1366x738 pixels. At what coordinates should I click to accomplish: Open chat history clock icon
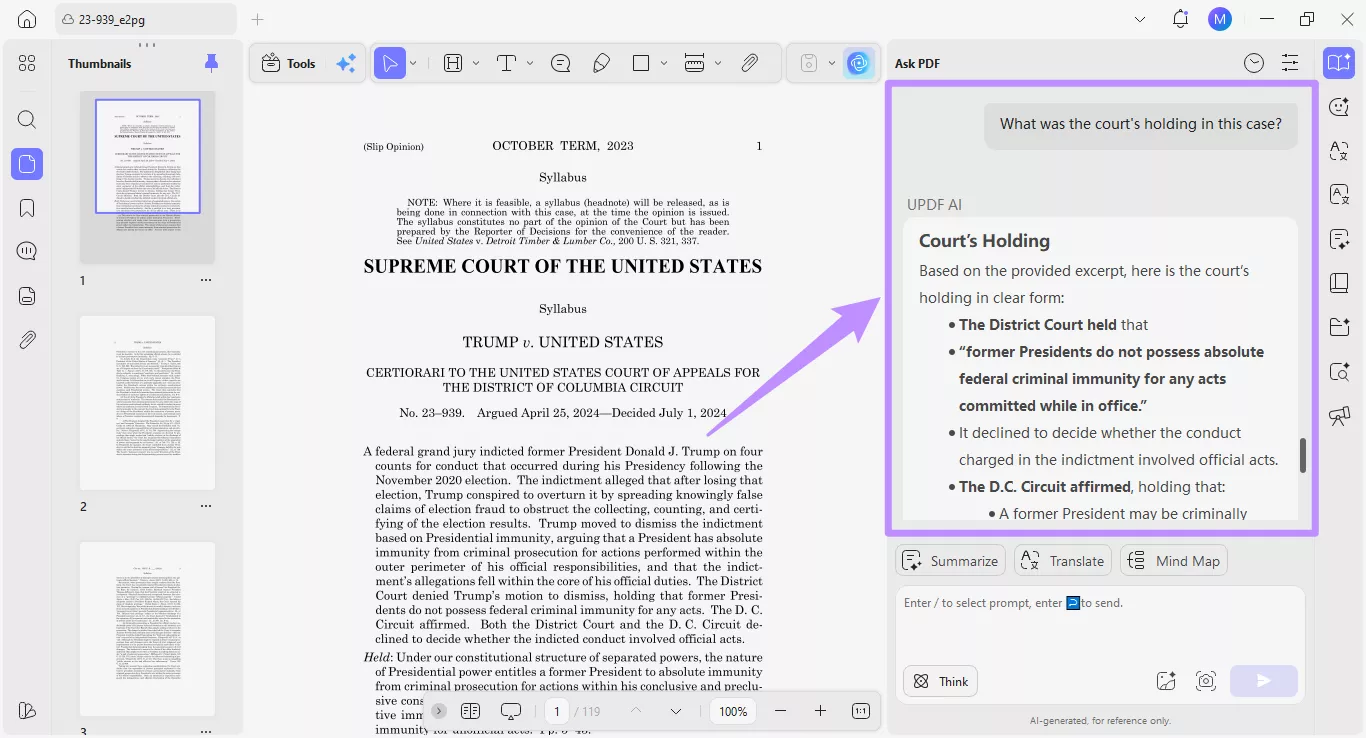[1254, 63]
